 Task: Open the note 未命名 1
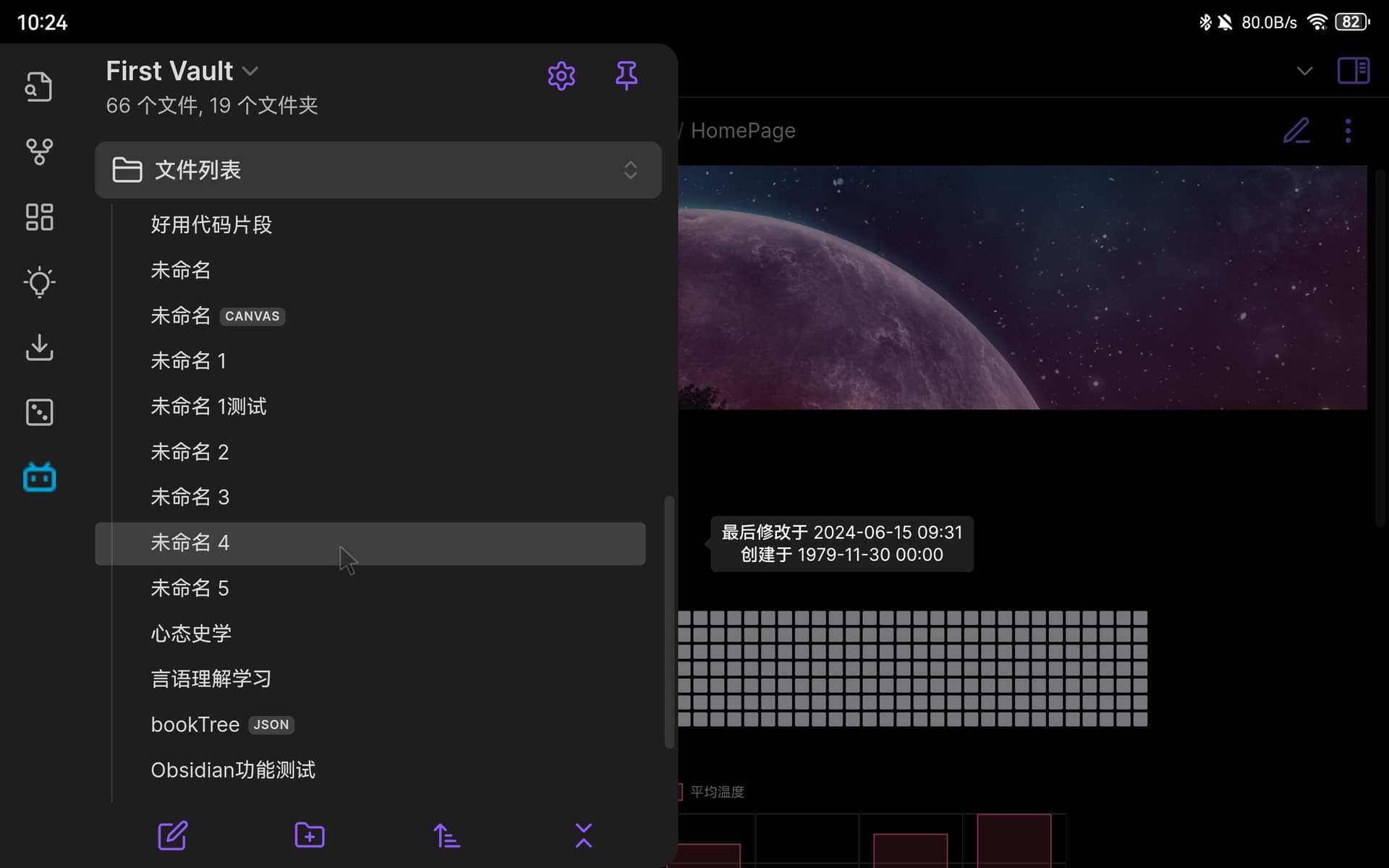[x=370, y=361]
